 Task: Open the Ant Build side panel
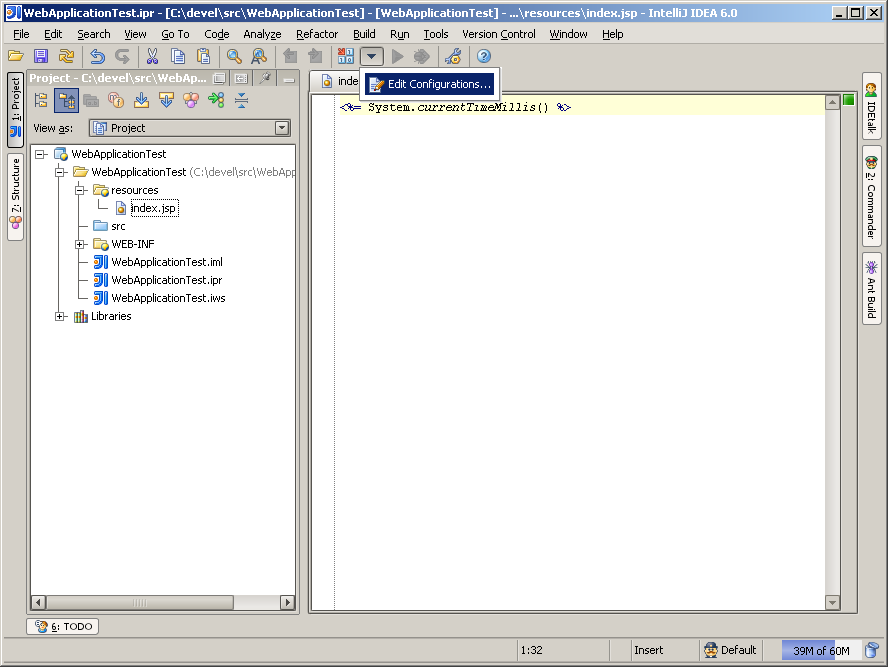click(x=872, y=289)
